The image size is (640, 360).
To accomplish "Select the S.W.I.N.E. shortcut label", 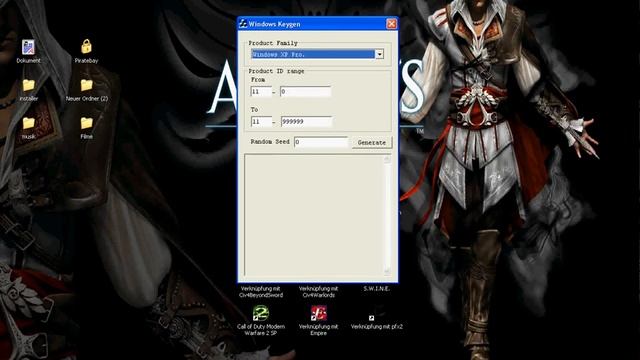I will click(x=376, y=289).
